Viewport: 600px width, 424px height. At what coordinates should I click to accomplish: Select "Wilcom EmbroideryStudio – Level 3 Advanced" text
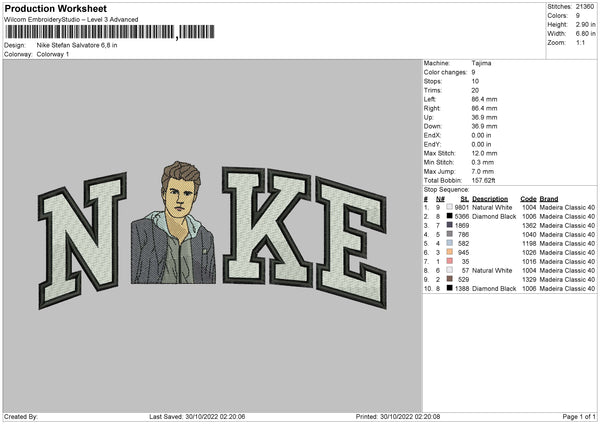(71, 20)
